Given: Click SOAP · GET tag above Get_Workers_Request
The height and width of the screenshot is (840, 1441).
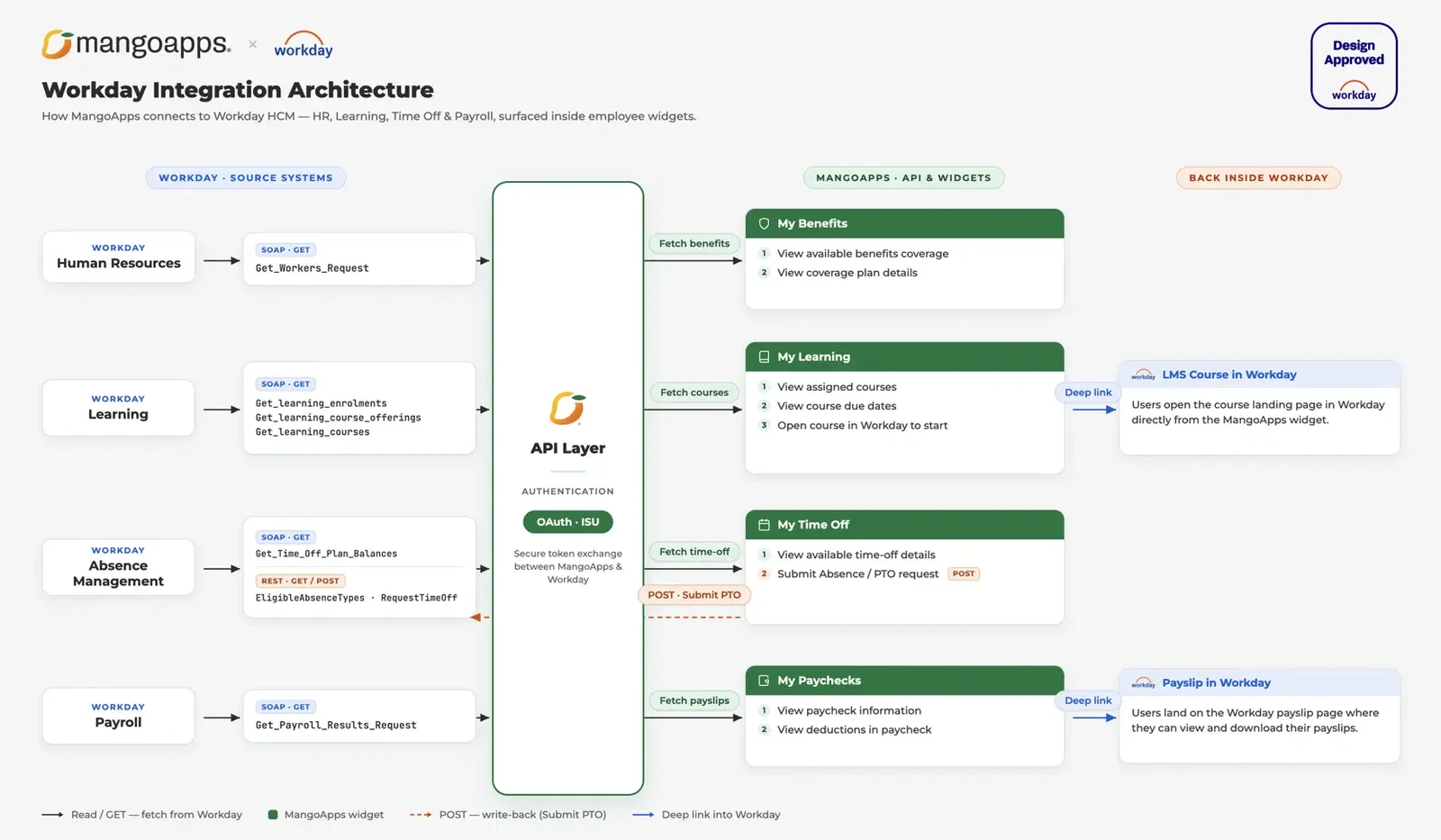Looking at the screenshot, I should tap(285, 249).
